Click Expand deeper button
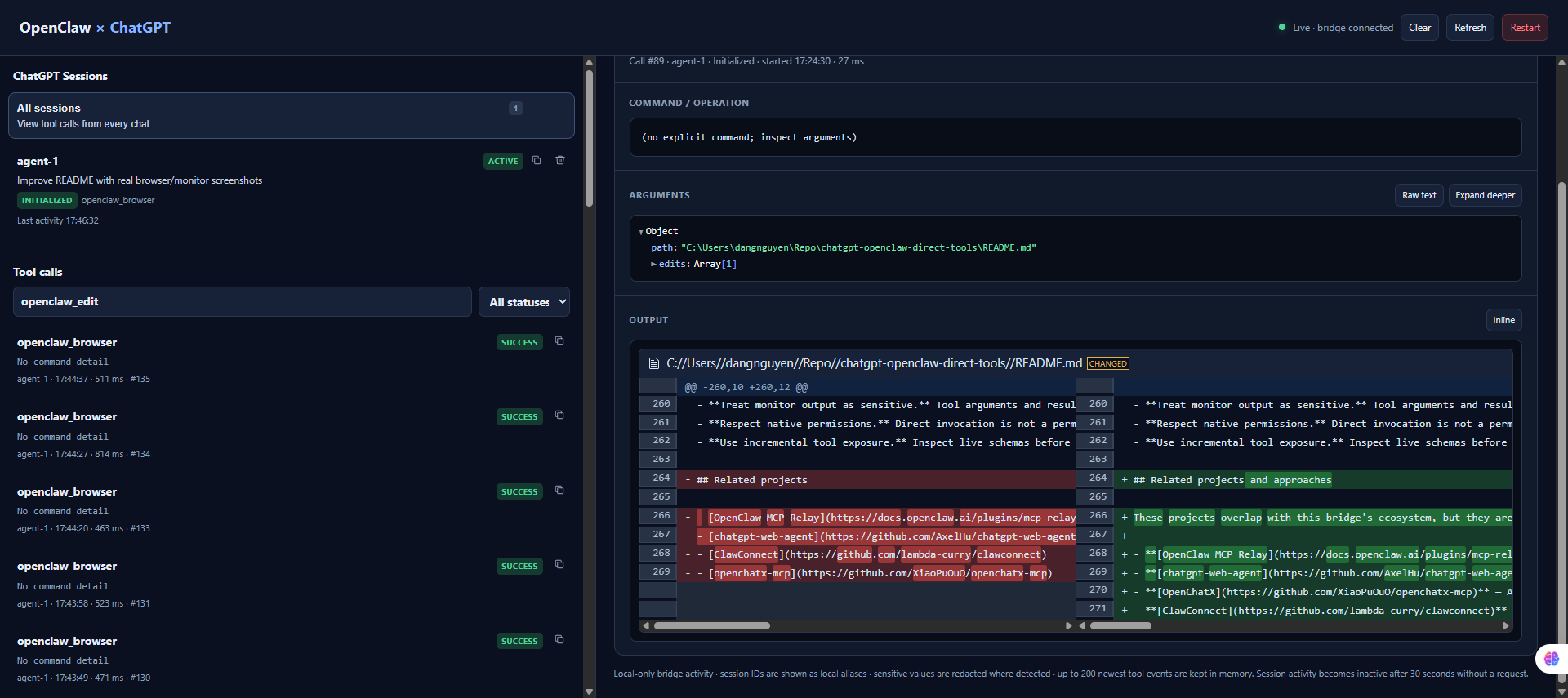The height and width of the screenshot is (698, 1568). pyautogui.click(x=1485, y=195)
